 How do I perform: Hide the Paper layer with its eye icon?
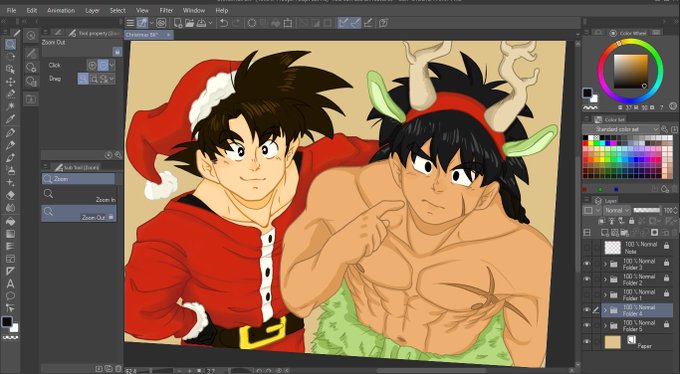click(x=587, y=341)
